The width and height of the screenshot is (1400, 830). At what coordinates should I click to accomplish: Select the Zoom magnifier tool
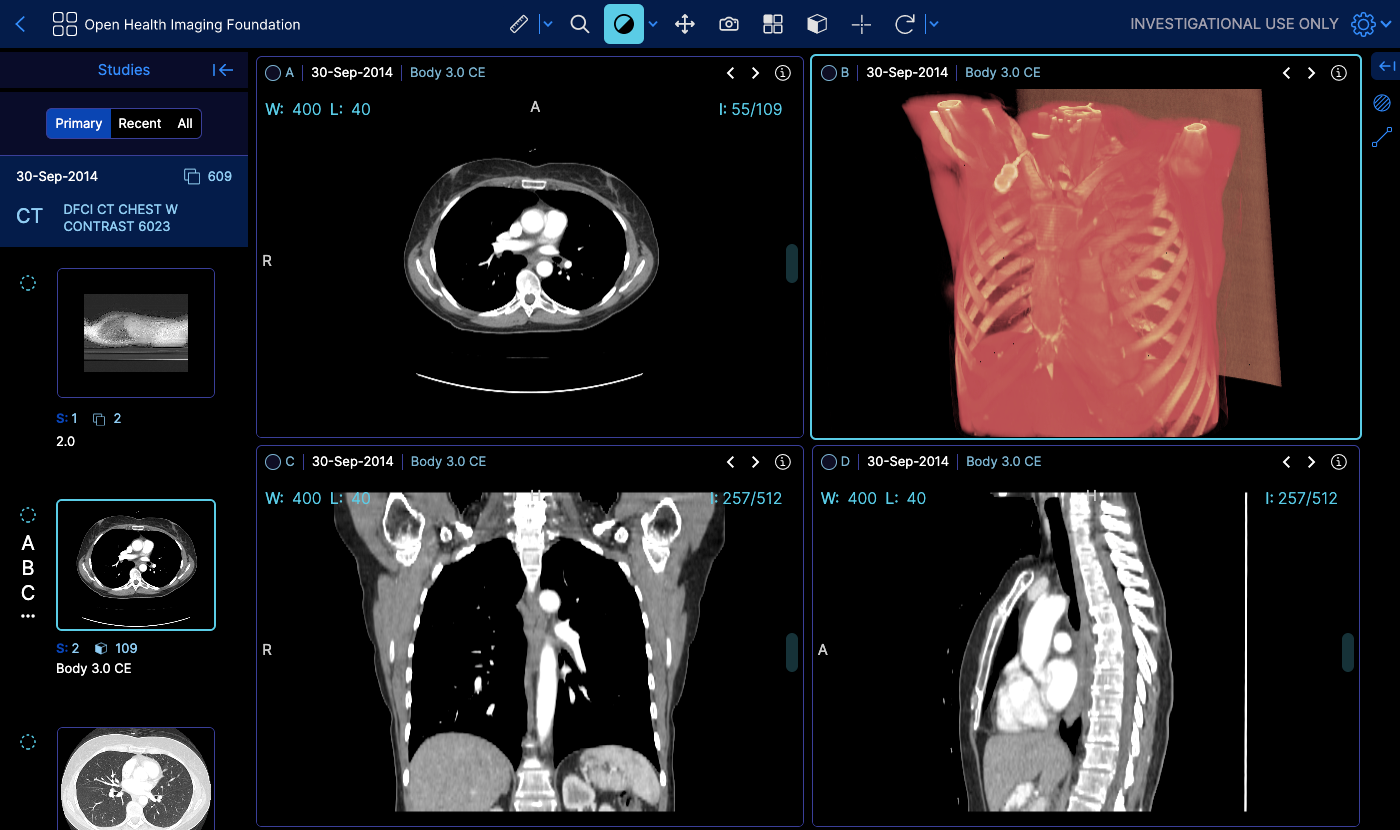click(x=580, y=24)
